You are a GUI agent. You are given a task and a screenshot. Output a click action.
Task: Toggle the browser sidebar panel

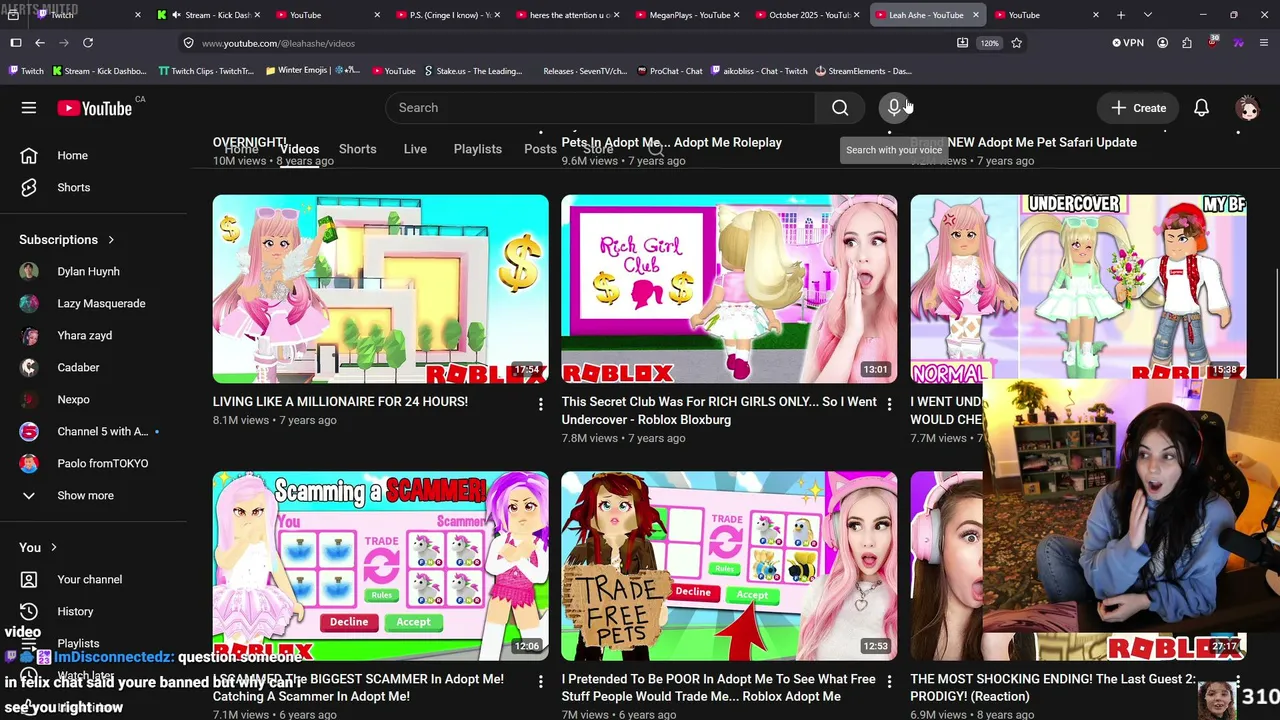[16, 43]
